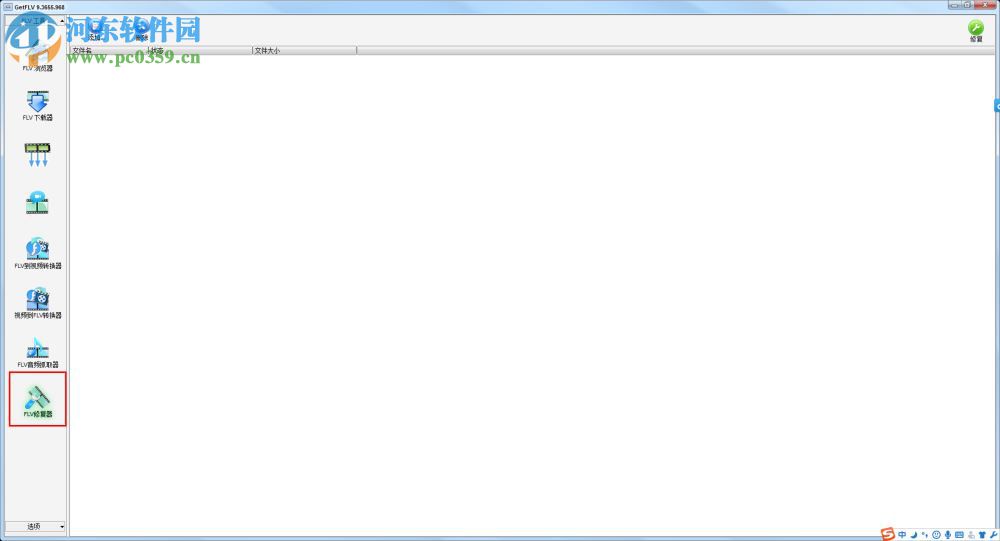Viewport: 1000px width, 541px height.
Task: Toggle punctuation mode in IME bar
Action: (925, 535)
